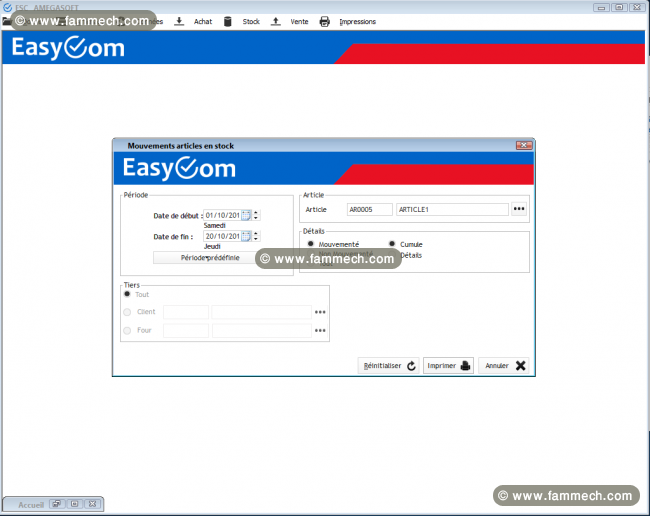This screenshot has width=650, height=516.
Task: Click the app icon in the title bar
Action: (7, 7)
